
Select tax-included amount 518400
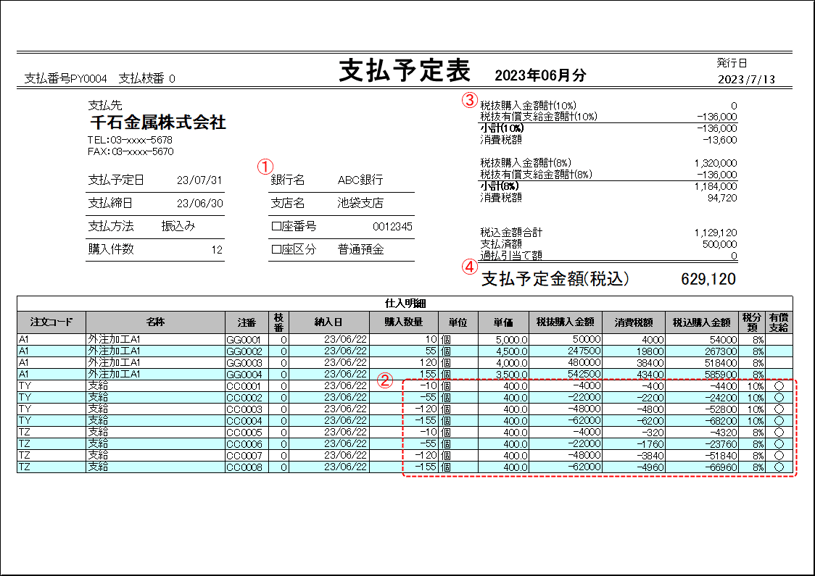720,363
